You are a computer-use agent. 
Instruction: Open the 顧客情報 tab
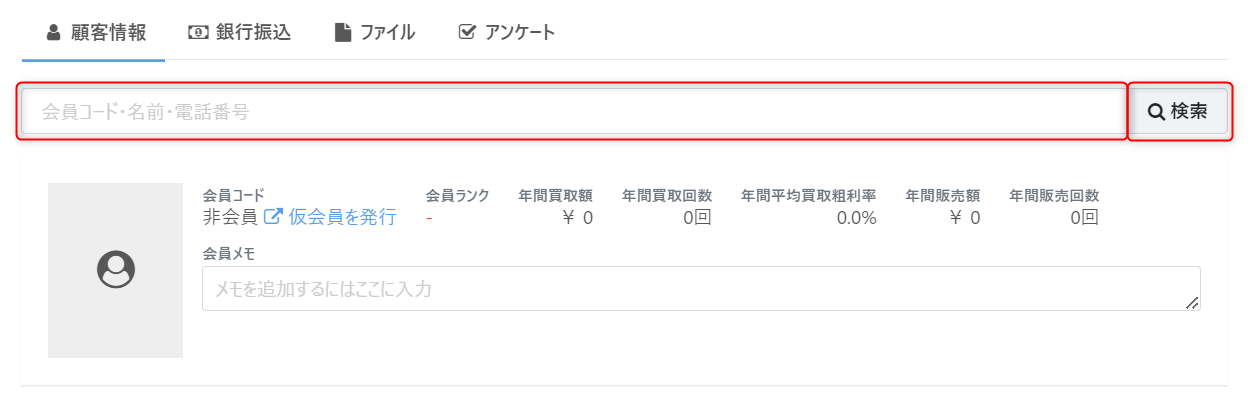pyautogui.click(x=96, y=33)
